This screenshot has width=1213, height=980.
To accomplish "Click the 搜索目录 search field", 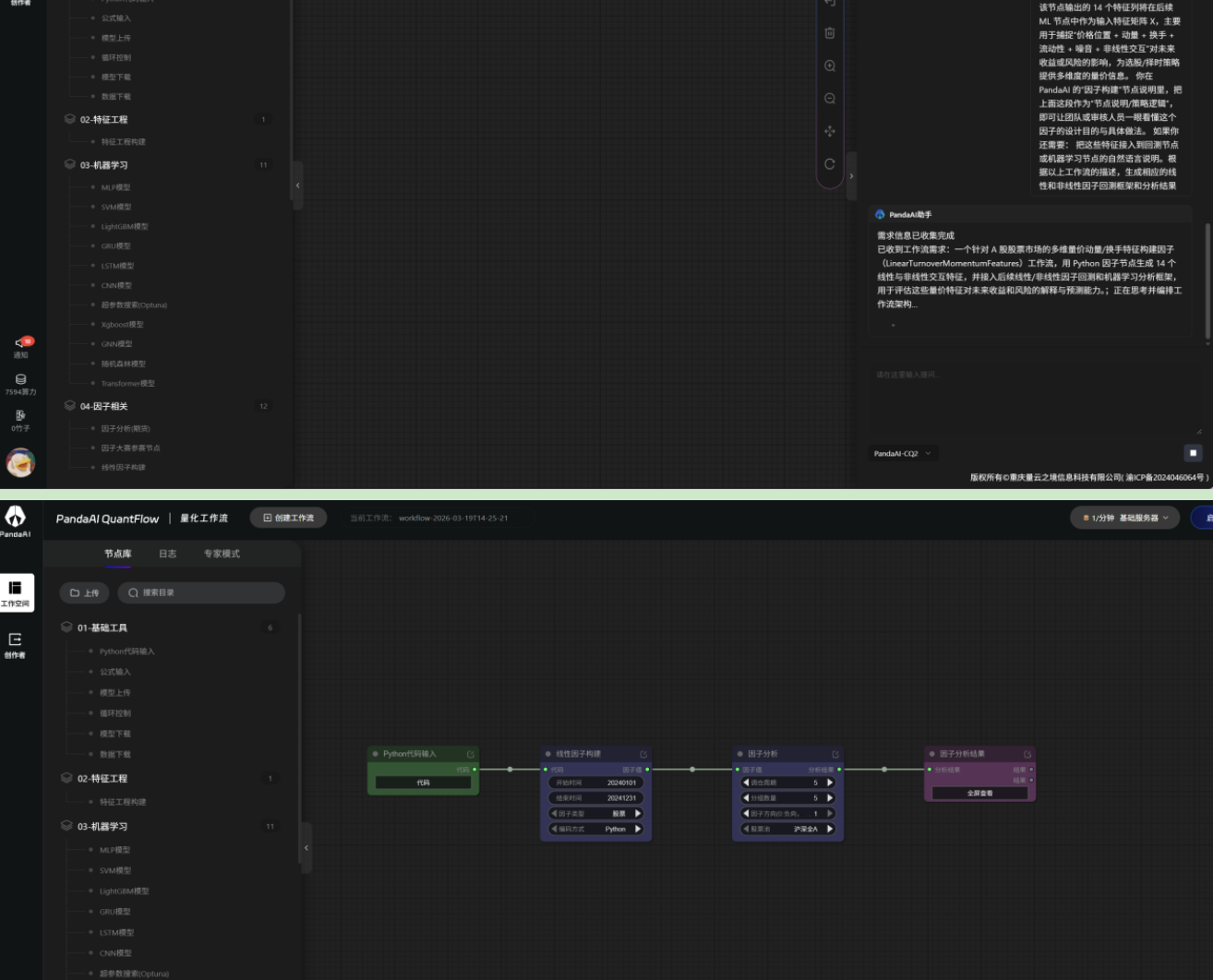I will 201,592.
